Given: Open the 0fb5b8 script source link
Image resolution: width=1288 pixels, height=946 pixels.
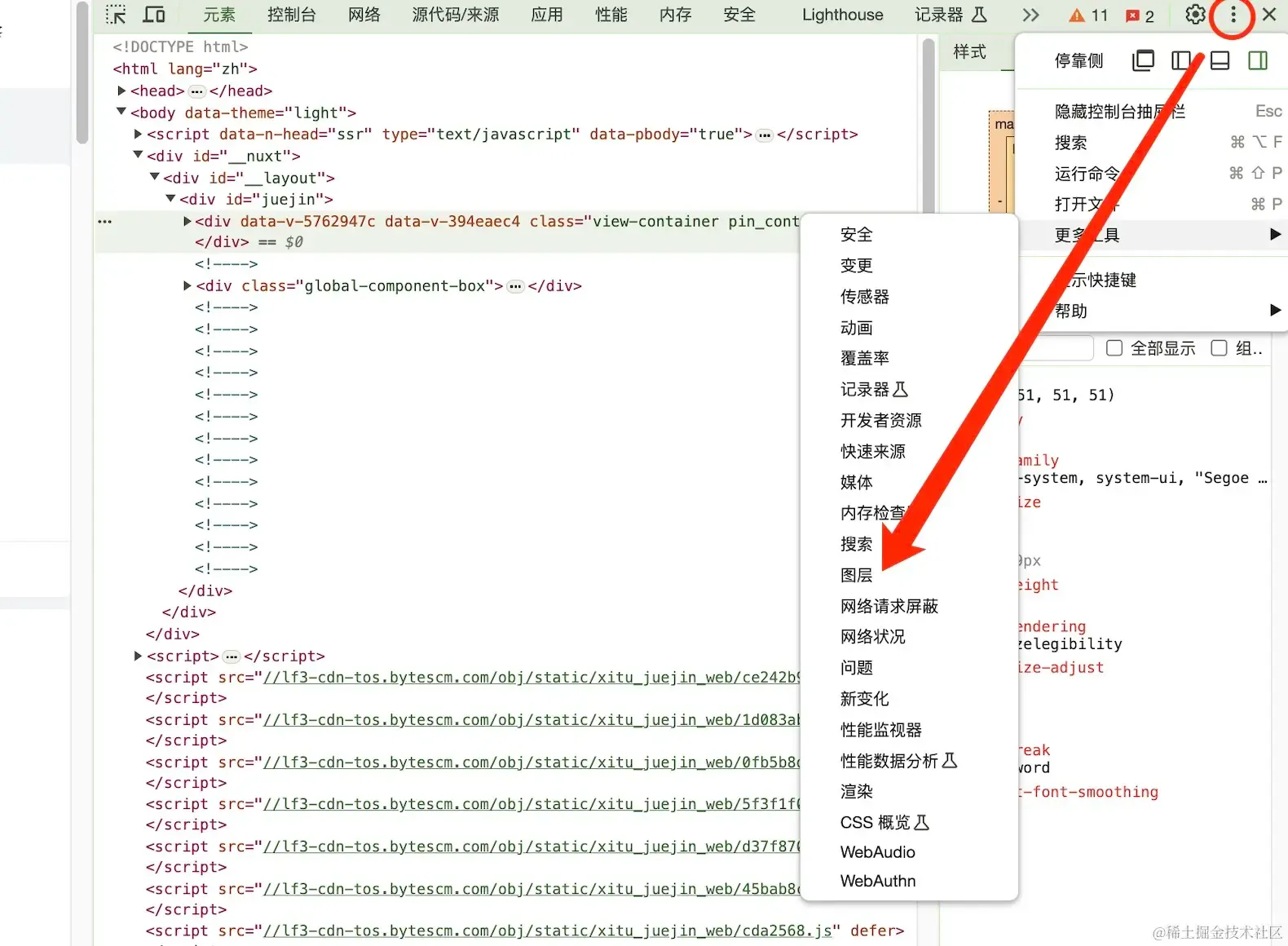Looking at the screenshot, I should pos(532,763).
